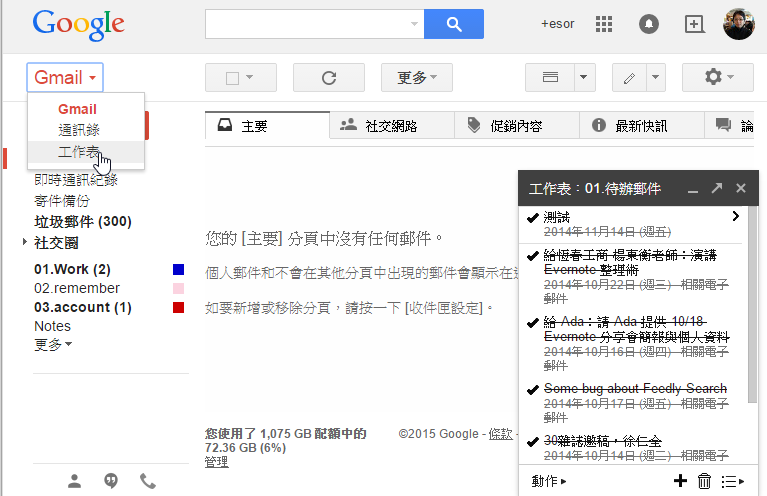Uncheck the 給 Ada task

click(533, 323)
